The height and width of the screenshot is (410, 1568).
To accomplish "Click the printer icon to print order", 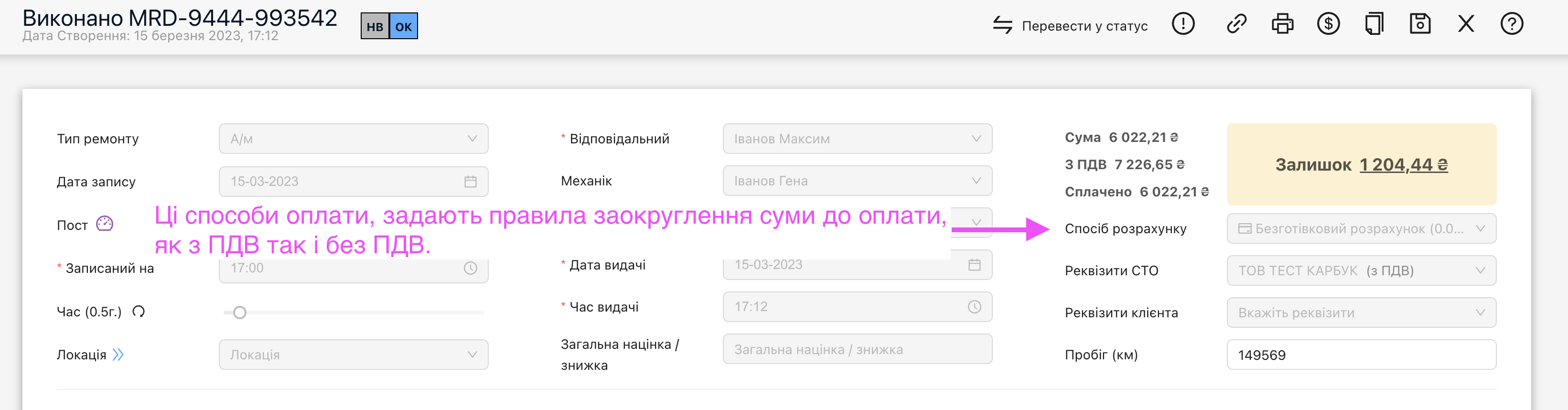I will 1282,24.
